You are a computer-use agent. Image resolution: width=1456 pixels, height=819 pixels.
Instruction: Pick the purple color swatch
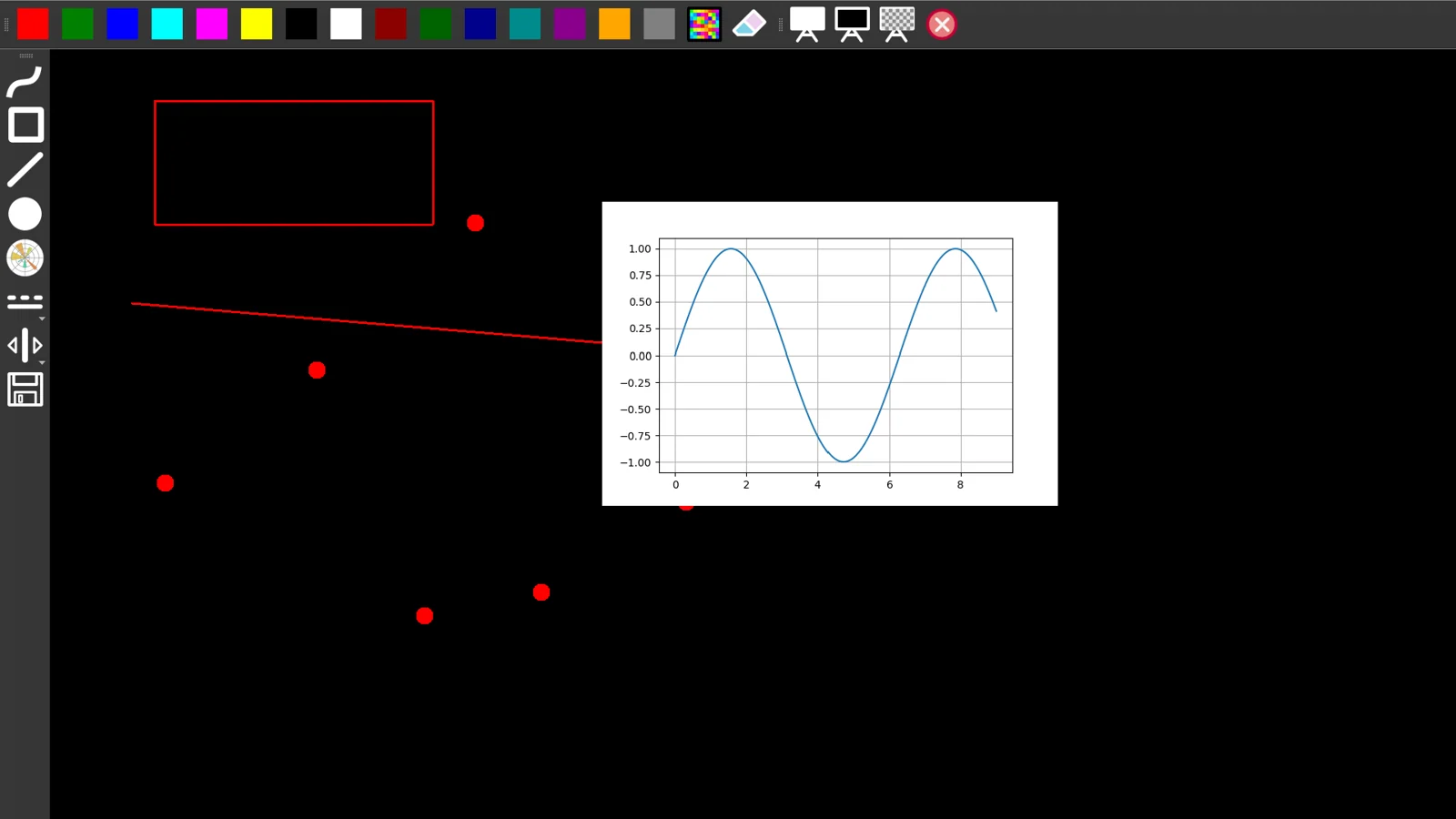pos(570,24)
